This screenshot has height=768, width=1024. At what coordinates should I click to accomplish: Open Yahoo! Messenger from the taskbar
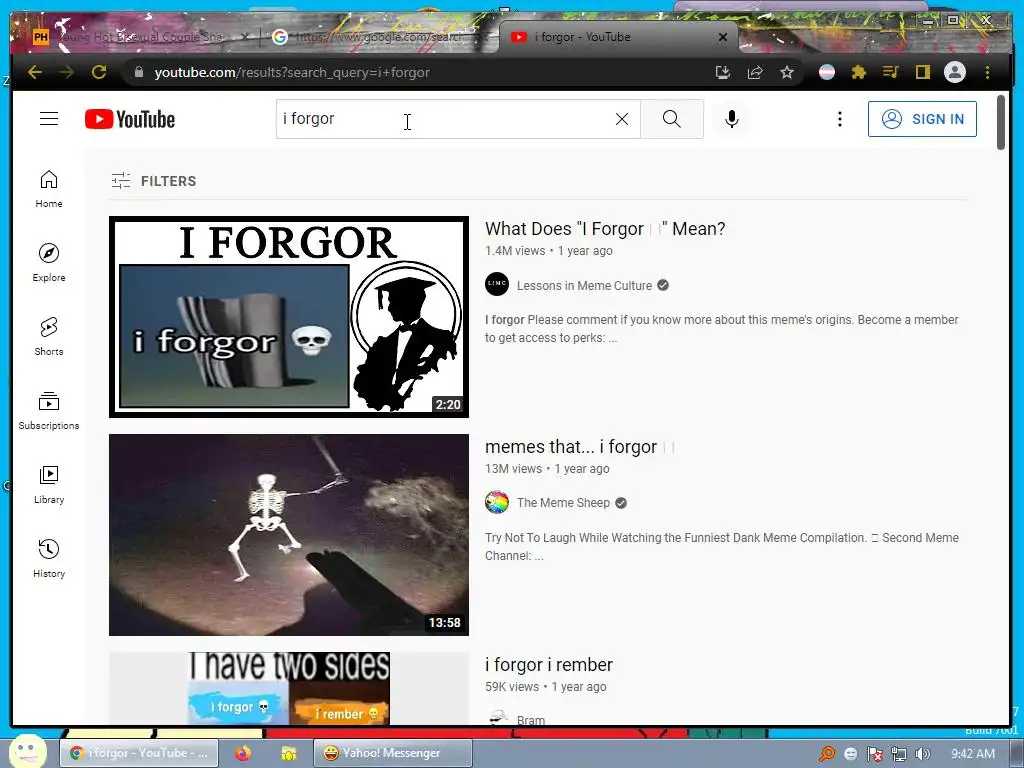pos(392,753)
